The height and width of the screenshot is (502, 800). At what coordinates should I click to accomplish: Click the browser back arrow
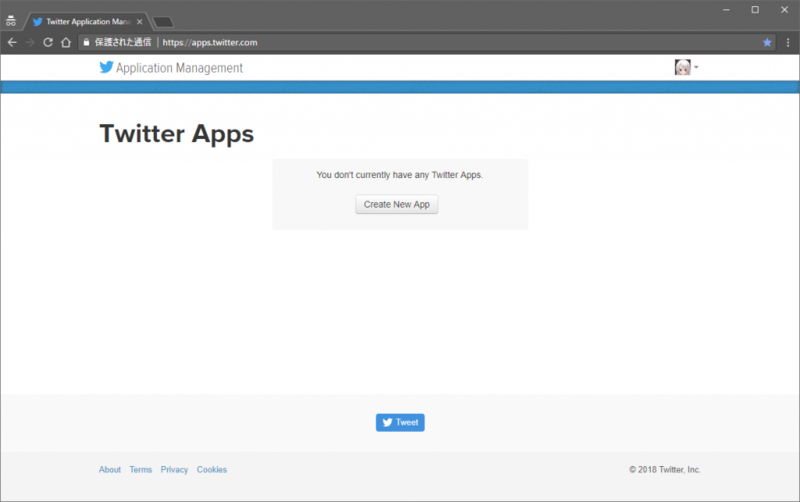pos(12,42)
